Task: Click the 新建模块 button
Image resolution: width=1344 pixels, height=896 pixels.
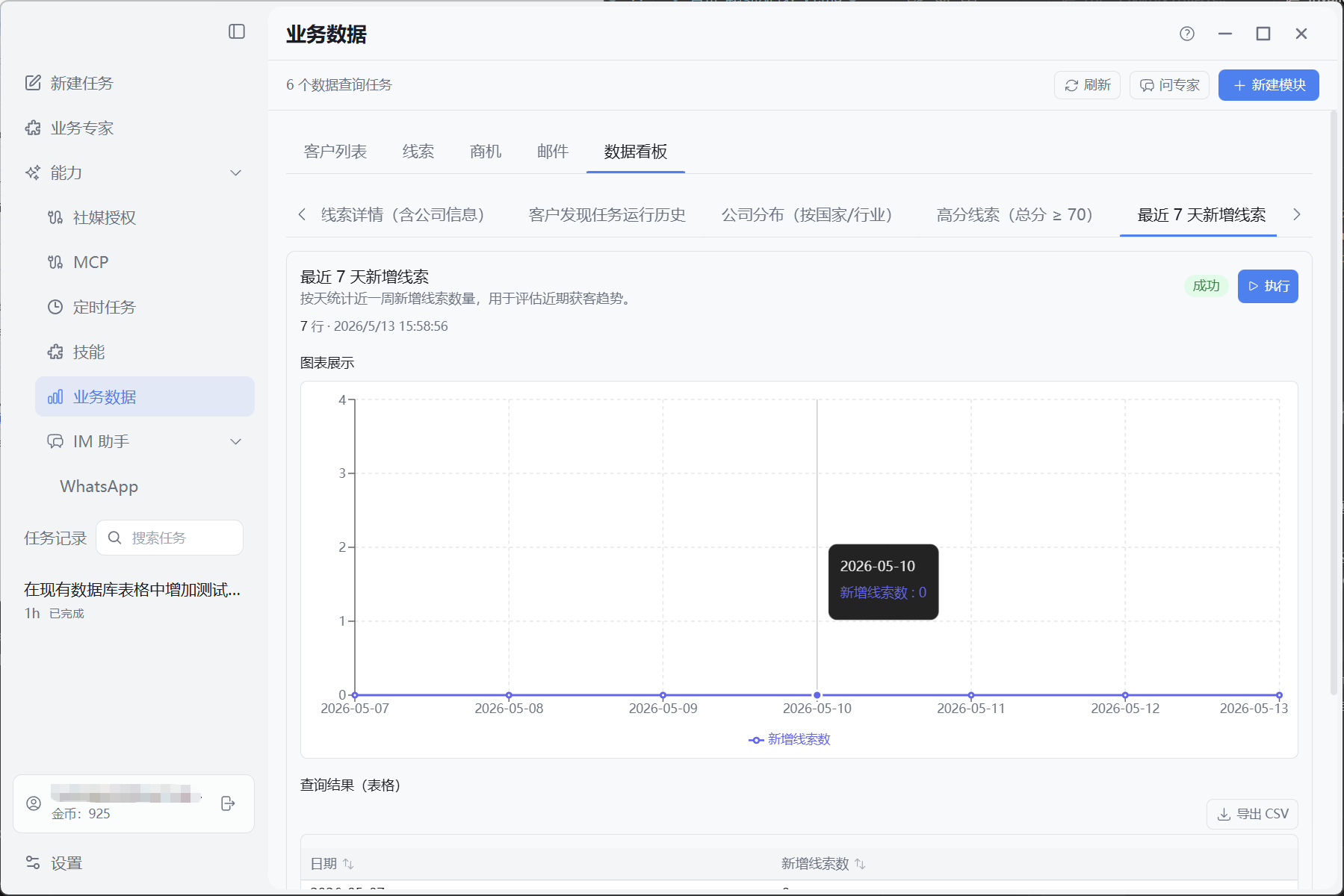Action: (1269, 85)
